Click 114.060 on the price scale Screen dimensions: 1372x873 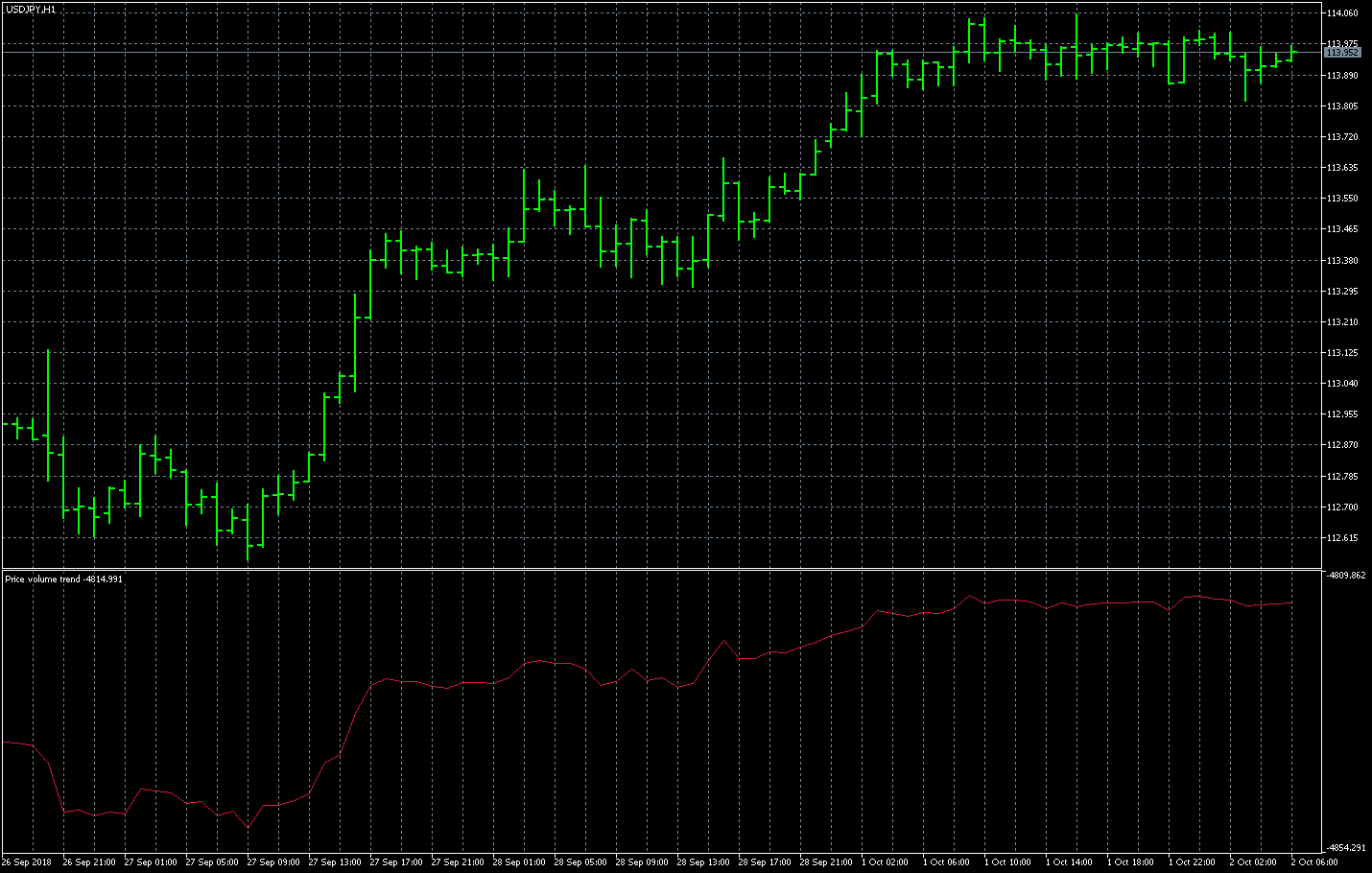[x=1342, y=13]
